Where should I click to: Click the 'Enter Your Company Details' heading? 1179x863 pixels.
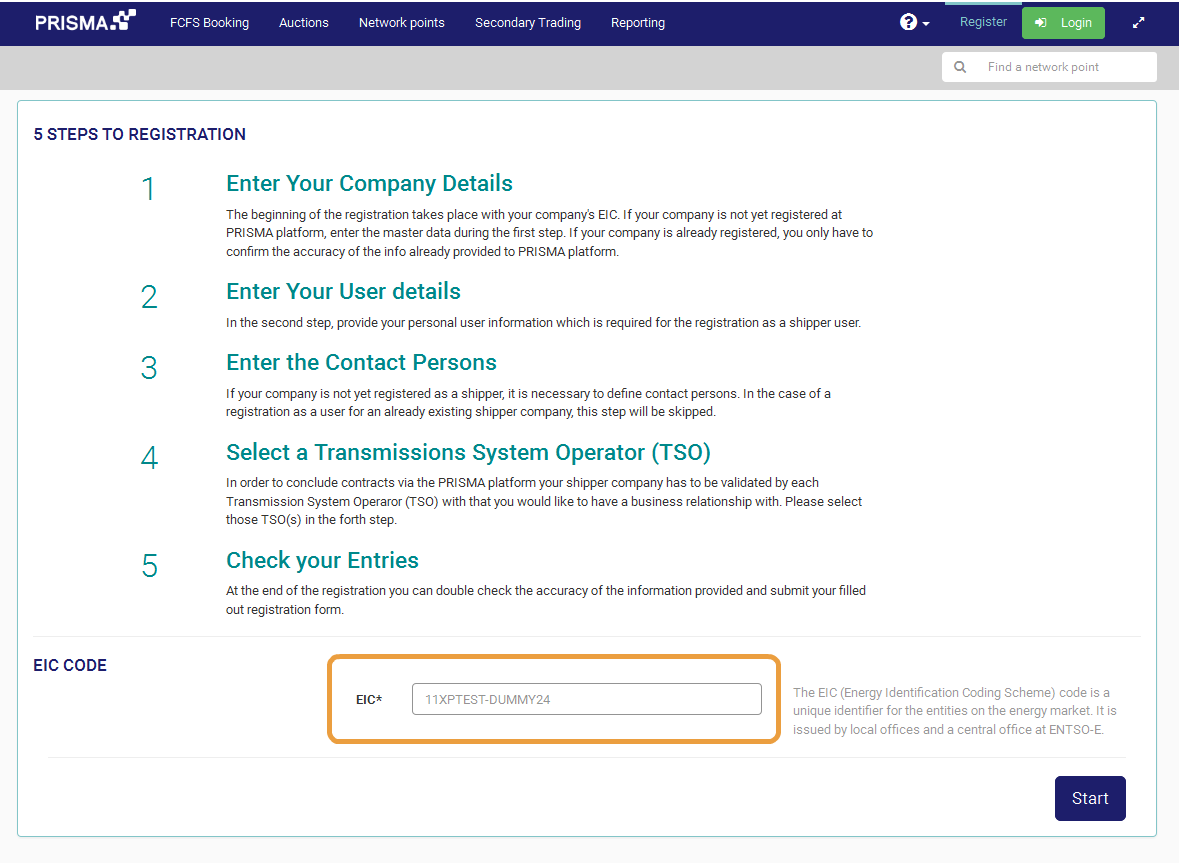(x=369, y=183)
